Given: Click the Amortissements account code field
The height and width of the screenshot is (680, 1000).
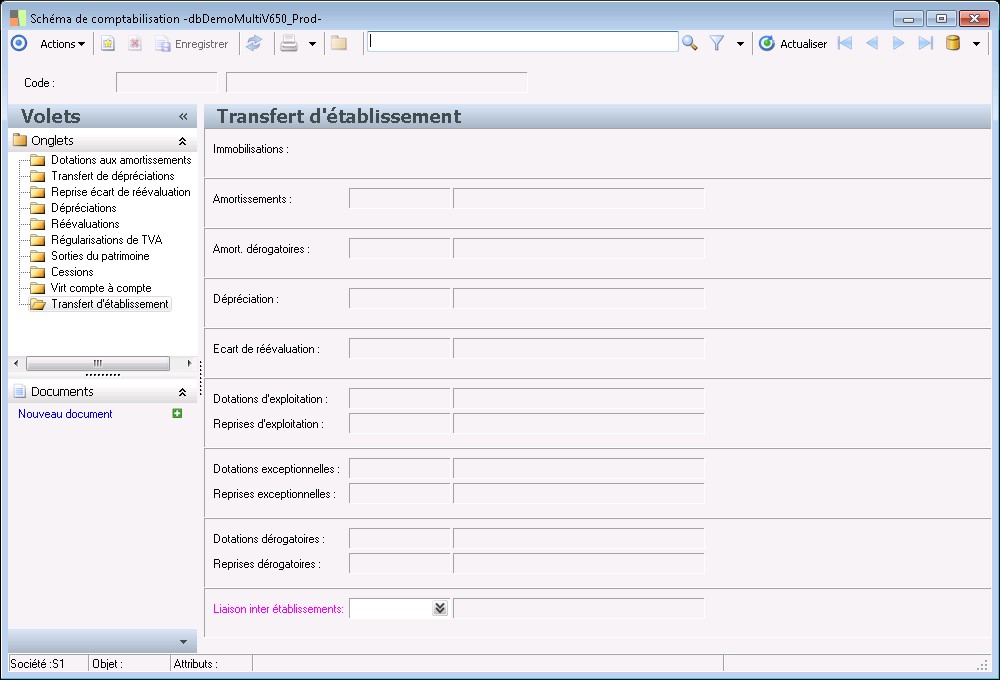Looking at the screenshot, I should pos(400,198).
